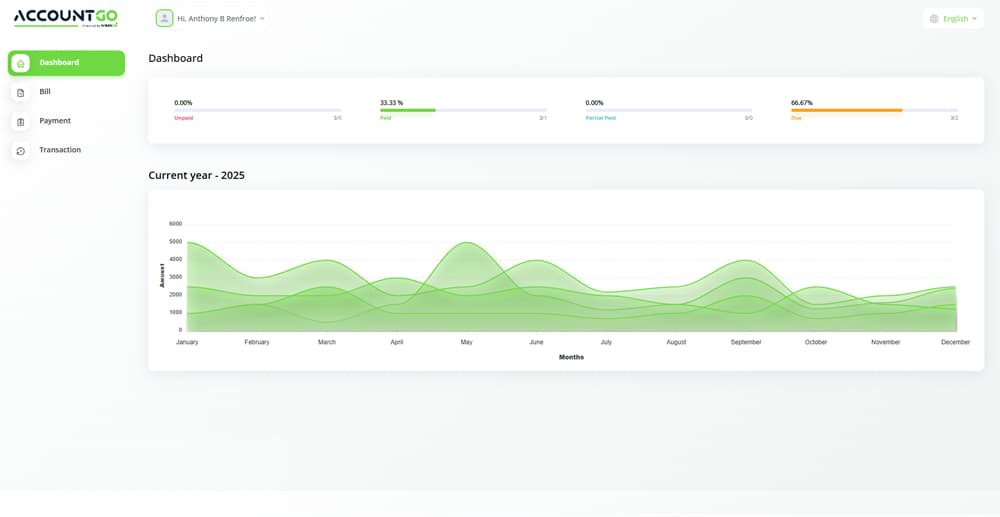The height and width of the screenshot is (517, 1000).
Task: Click the Amount axis title
Action: (163, 276)
